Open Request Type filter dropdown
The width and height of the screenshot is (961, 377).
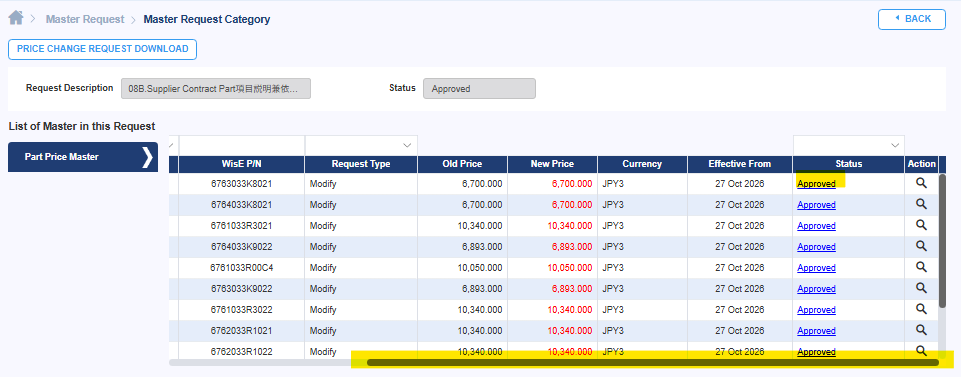407,145
